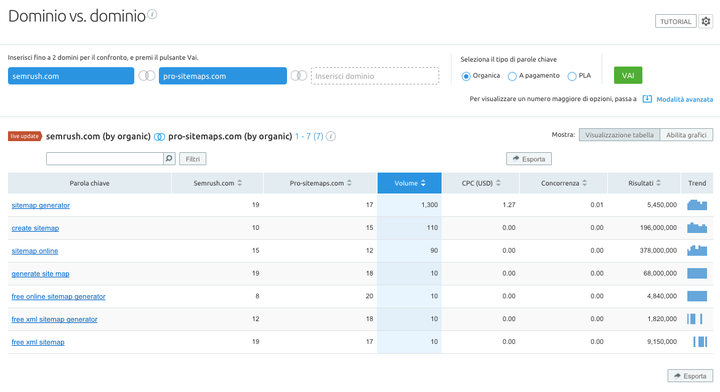Open the create sitemap keyword link
Image resolution: width=720 pixels, height=392 pixels.
[x=35, y=228]
